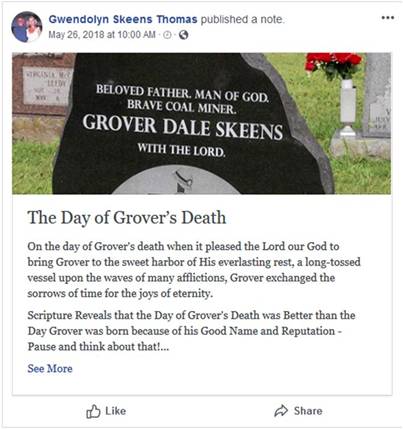The height and width of the screenshot is (429, 403).
Task: Click the red flowers in the photo
Action: click(333, 63)
